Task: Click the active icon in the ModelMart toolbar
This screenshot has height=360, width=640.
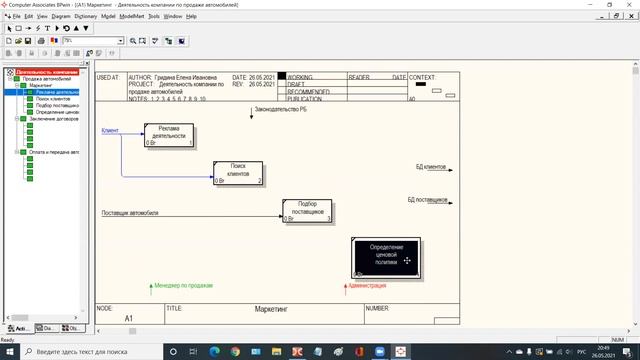Action: (89, 53)
